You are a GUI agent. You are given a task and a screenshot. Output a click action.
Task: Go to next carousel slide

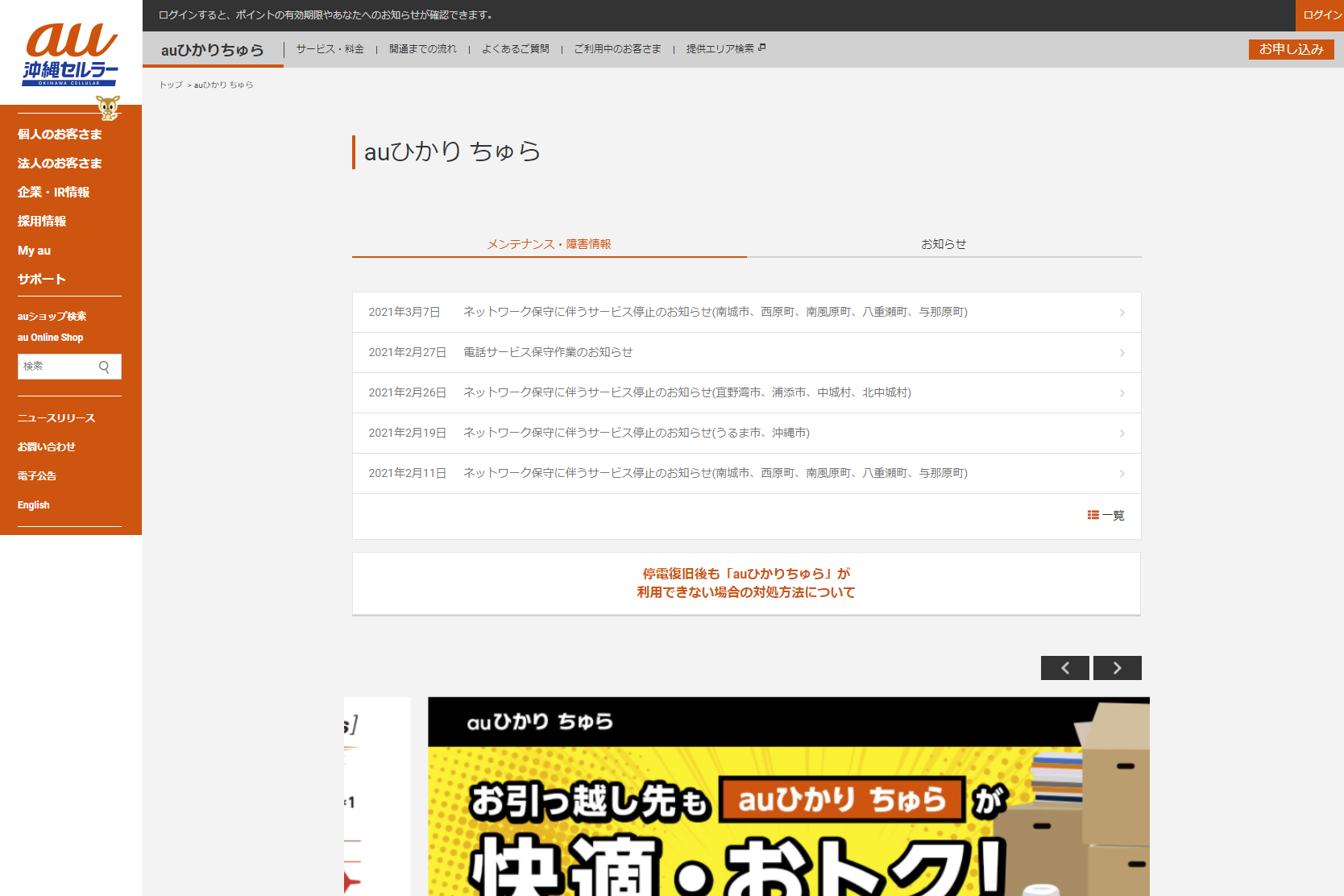(x=1117, y=668)
